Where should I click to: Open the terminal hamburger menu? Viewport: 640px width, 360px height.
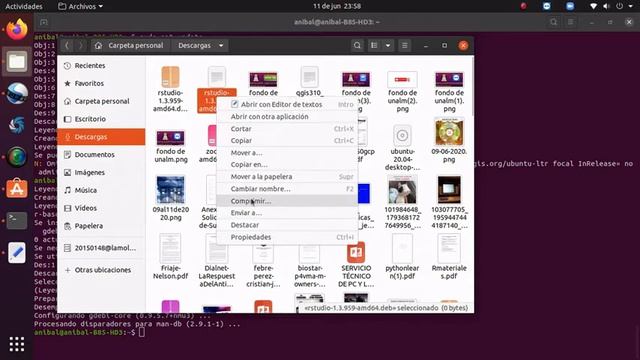click(x=571, y=22)
